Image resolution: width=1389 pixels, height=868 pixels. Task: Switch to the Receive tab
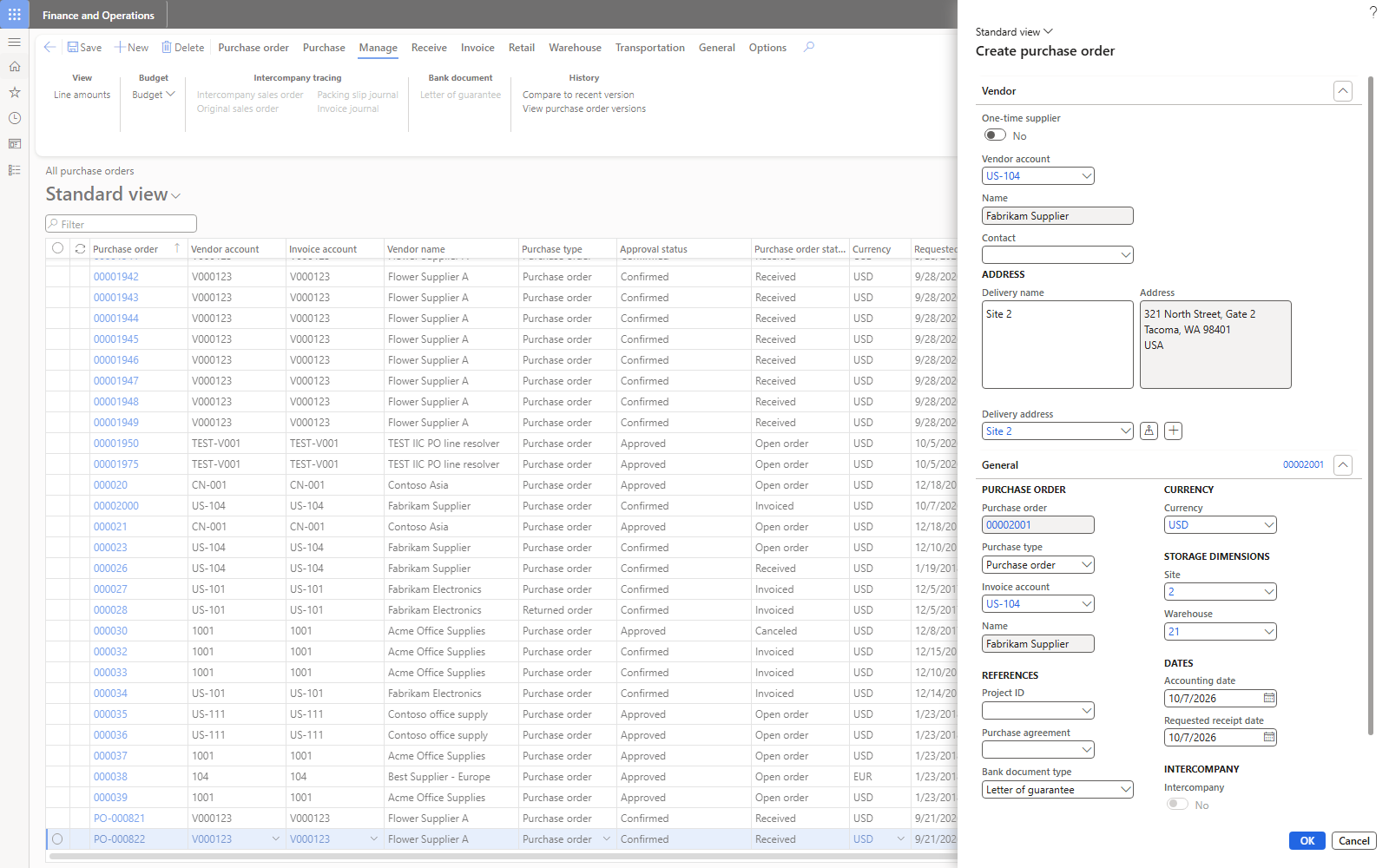(429, 48)
